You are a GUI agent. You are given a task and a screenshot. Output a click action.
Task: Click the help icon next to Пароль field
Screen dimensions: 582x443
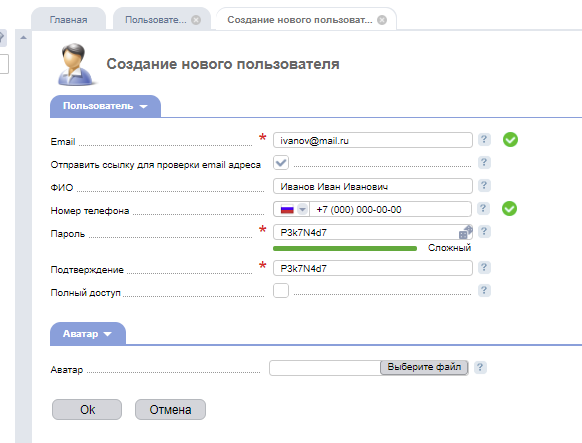[484, 232]
